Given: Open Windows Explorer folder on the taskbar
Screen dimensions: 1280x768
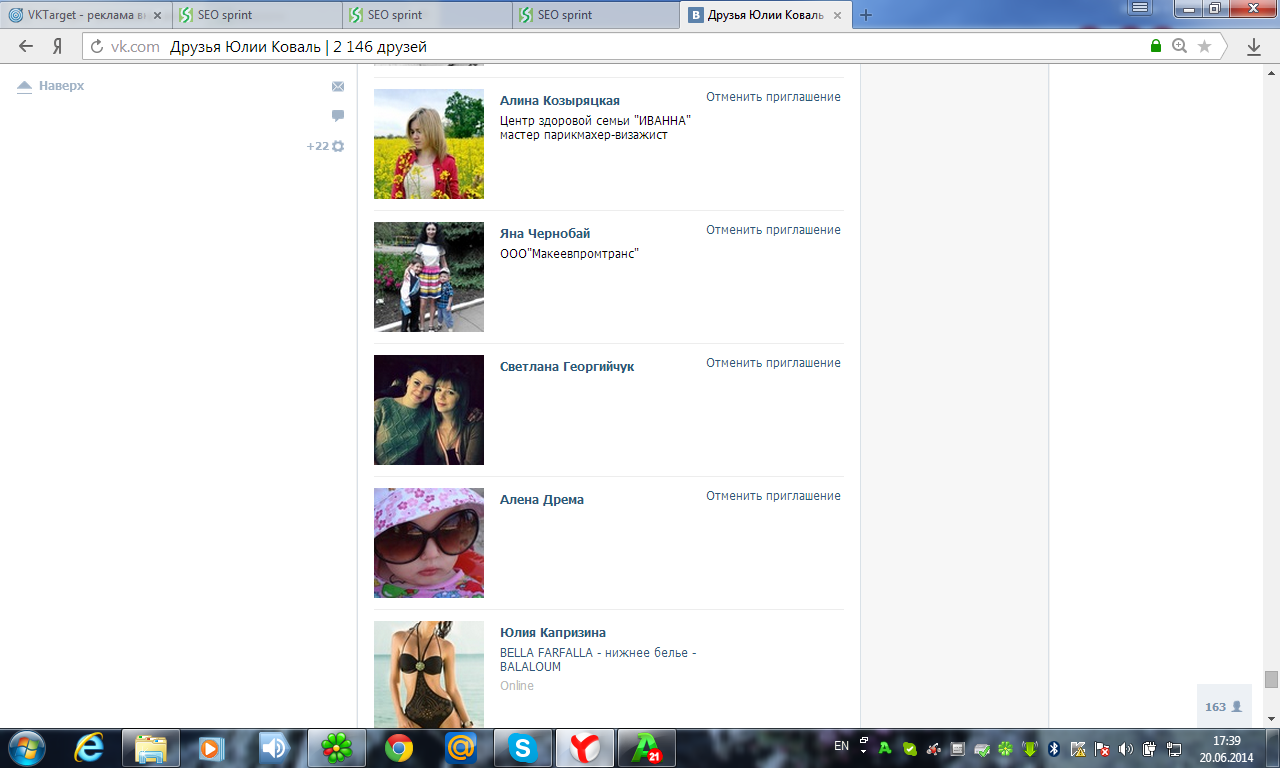Looking at the screenshot, I should tap(151, 748).
